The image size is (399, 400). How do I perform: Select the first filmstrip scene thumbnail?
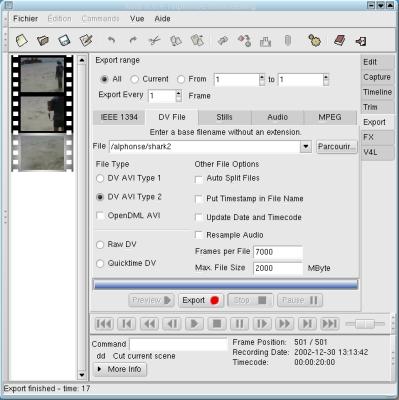click(42, 75)
